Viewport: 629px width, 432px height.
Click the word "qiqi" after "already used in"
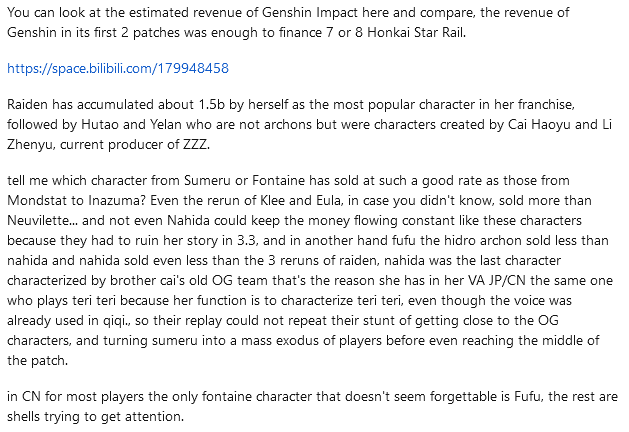tap(116, 321)
